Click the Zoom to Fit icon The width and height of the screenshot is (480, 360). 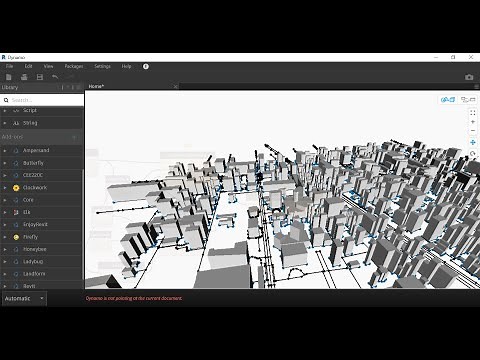pyautogui.click(x=473, y=113)
